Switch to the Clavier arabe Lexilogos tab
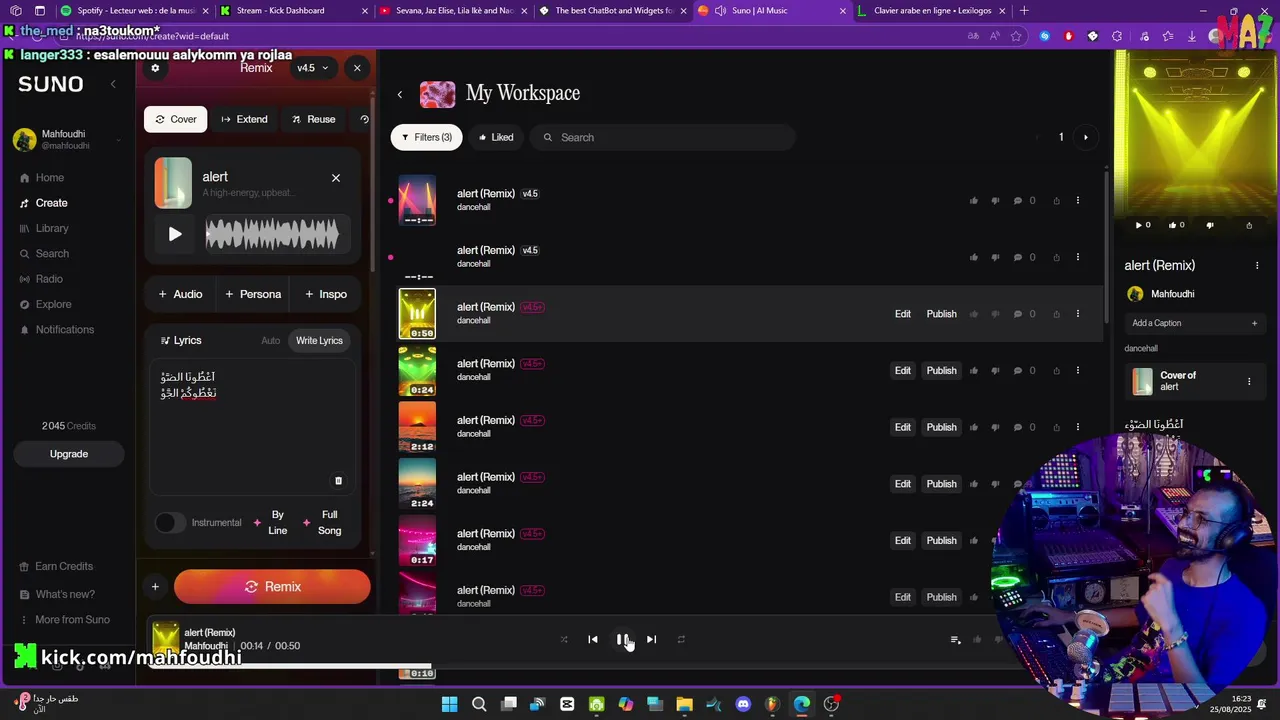1280x720 pixels. point(930,11)
